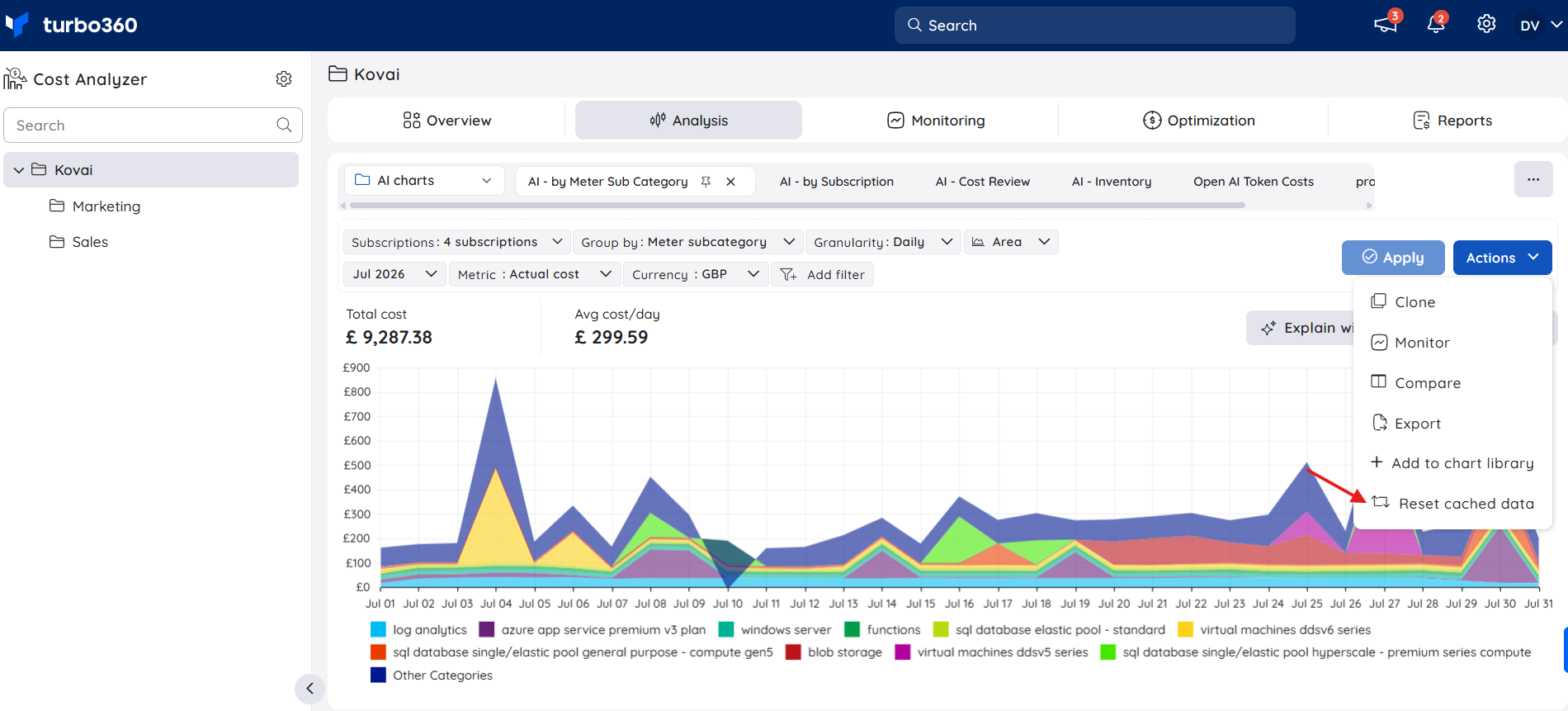
Task: Open the Currency GBP dropdown
Action: coord(695,274)
